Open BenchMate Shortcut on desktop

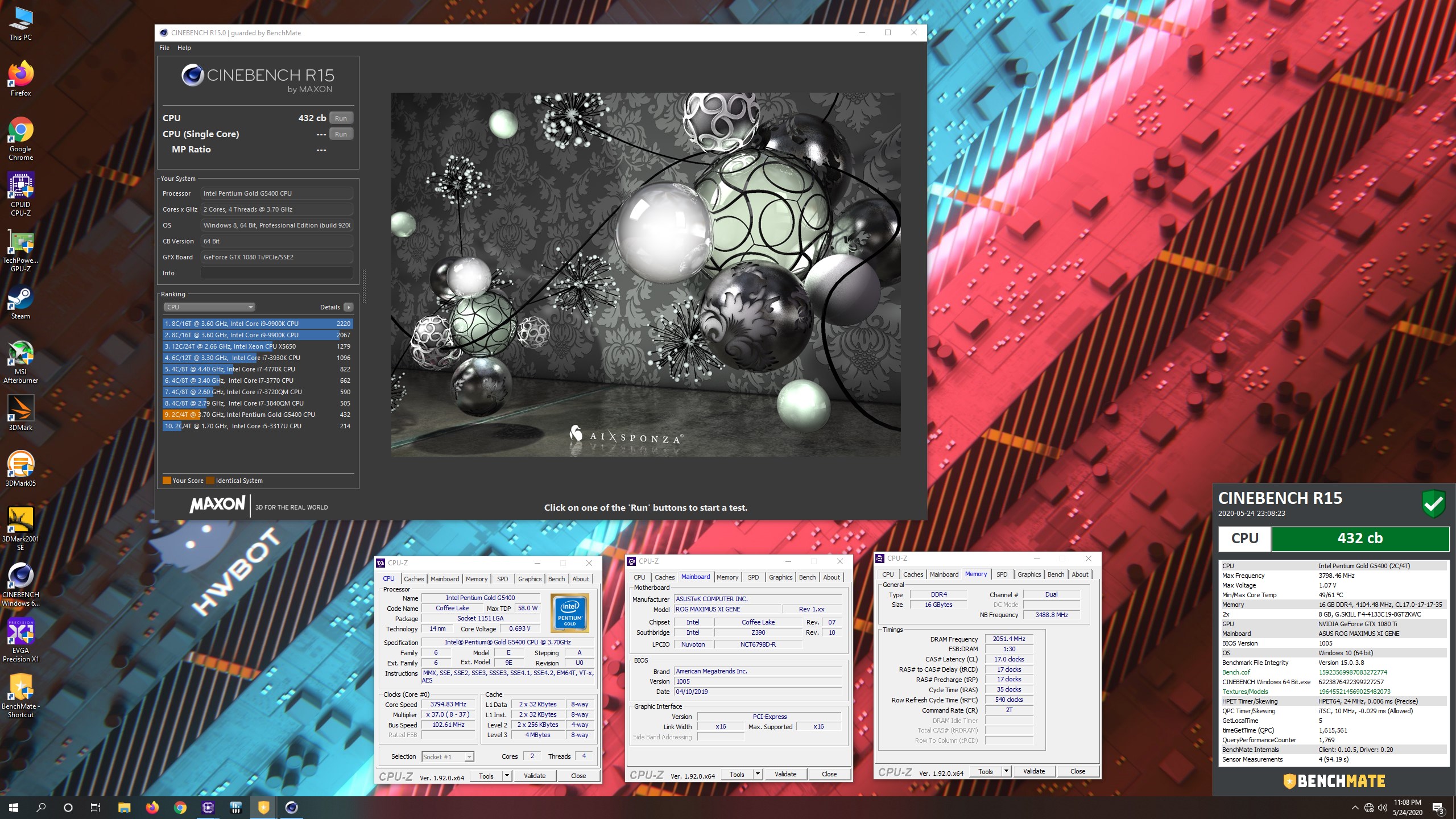click(20, 696)
